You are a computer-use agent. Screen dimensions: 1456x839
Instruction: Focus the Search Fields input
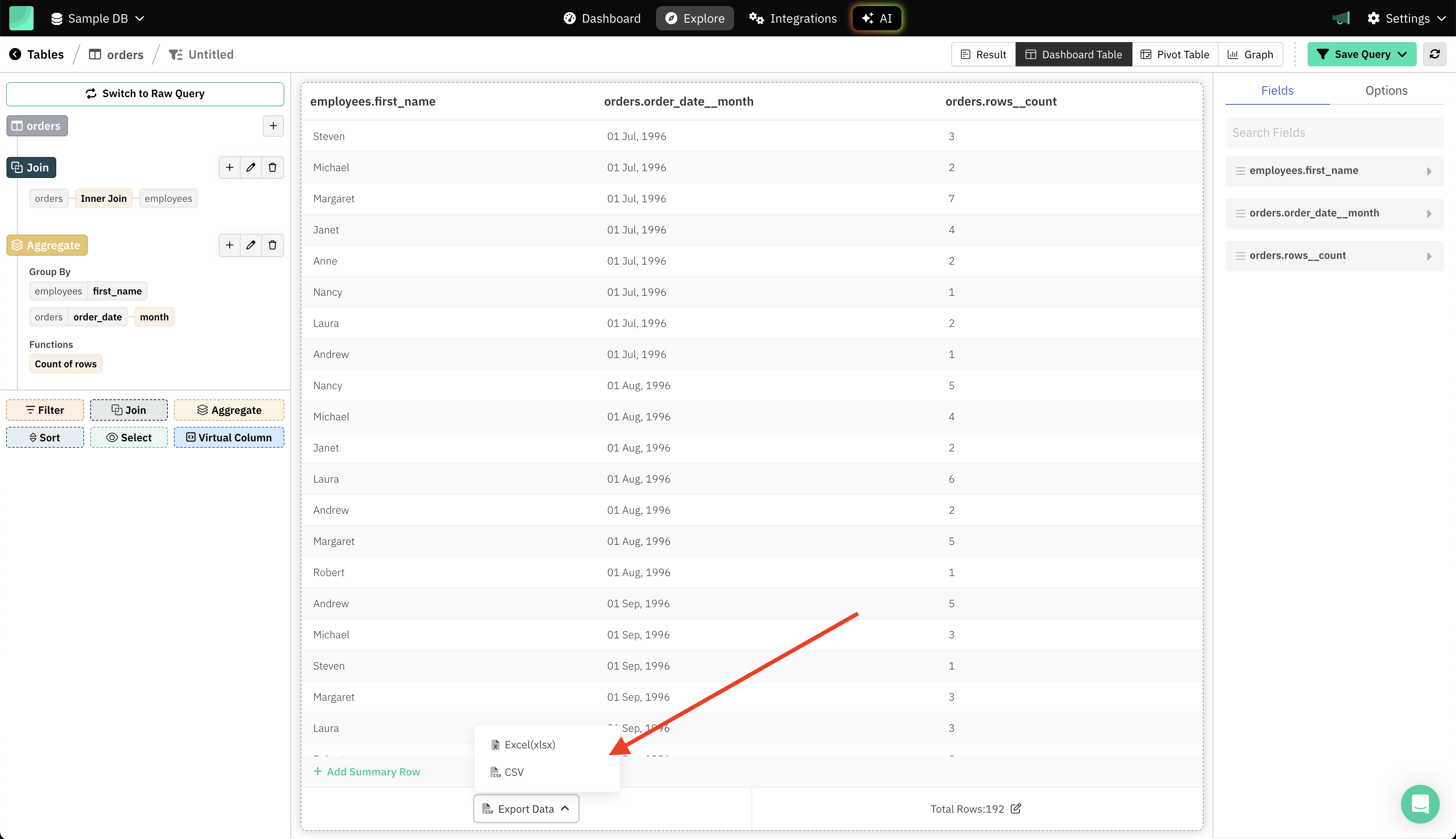point(1334,133)
